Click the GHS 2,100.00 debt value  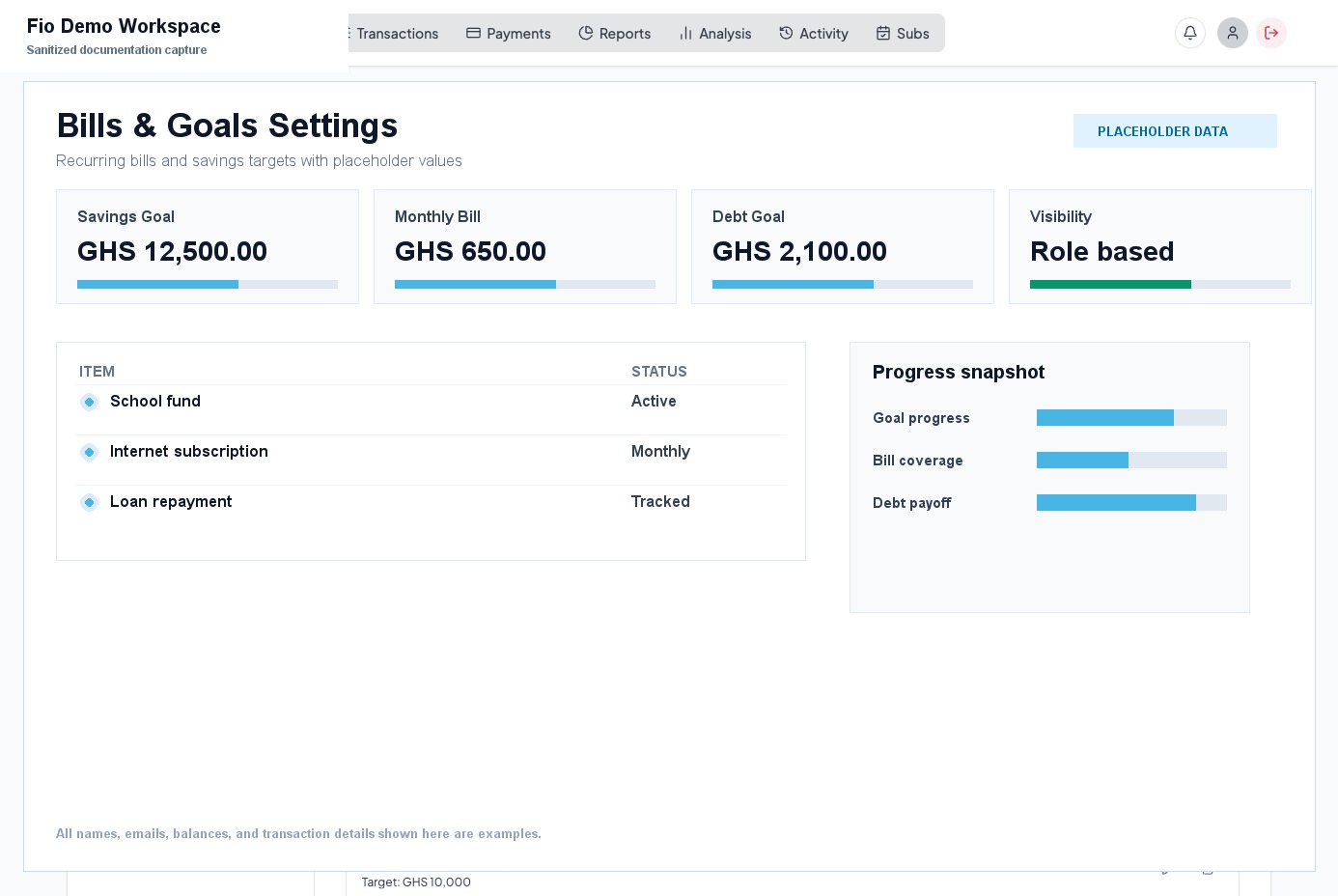[799, 251]
